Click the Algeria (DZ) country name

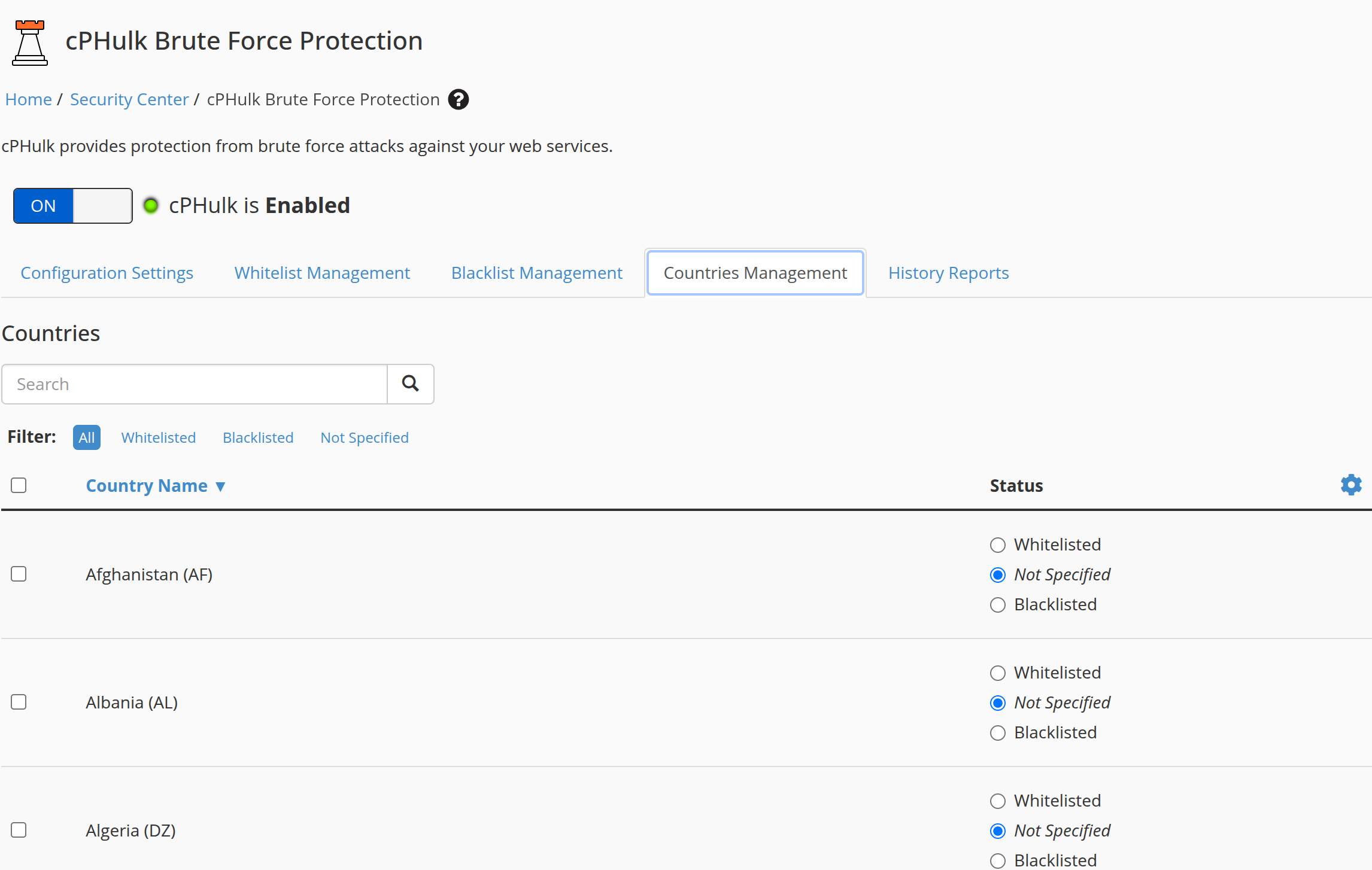tap(130, 831)
